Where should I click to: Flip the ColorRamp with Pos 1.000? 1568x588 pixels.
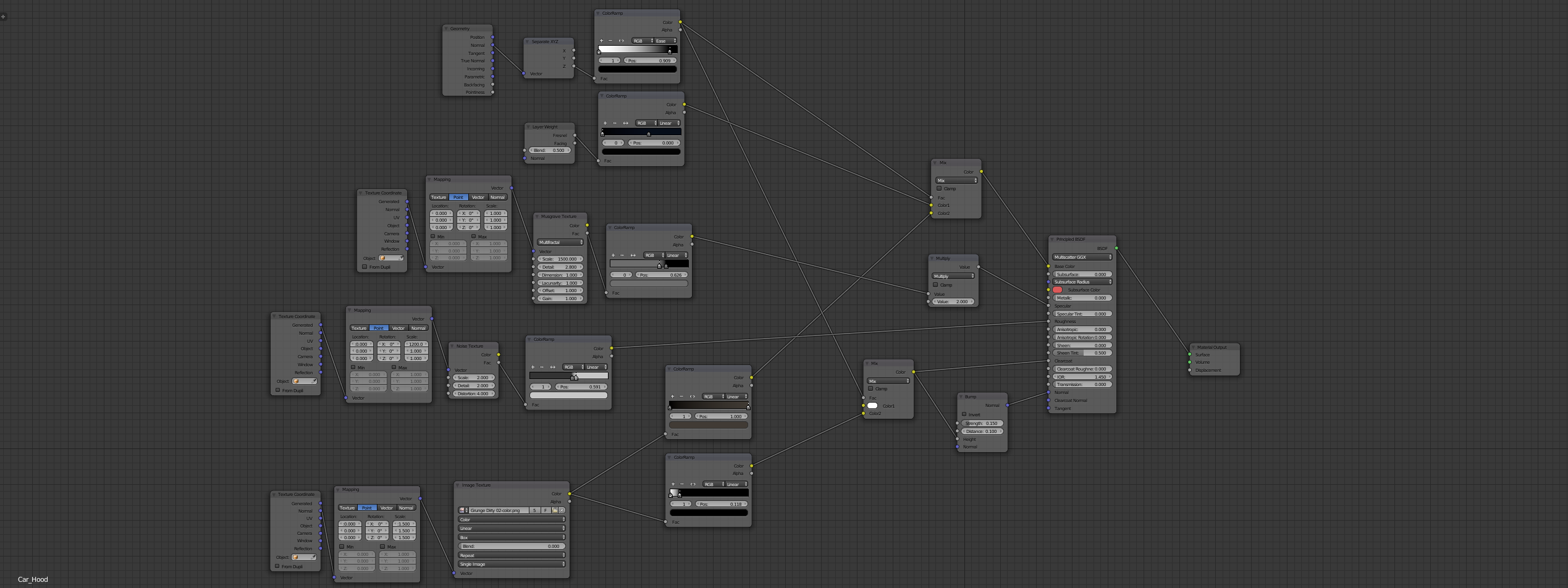pos(693,397)
